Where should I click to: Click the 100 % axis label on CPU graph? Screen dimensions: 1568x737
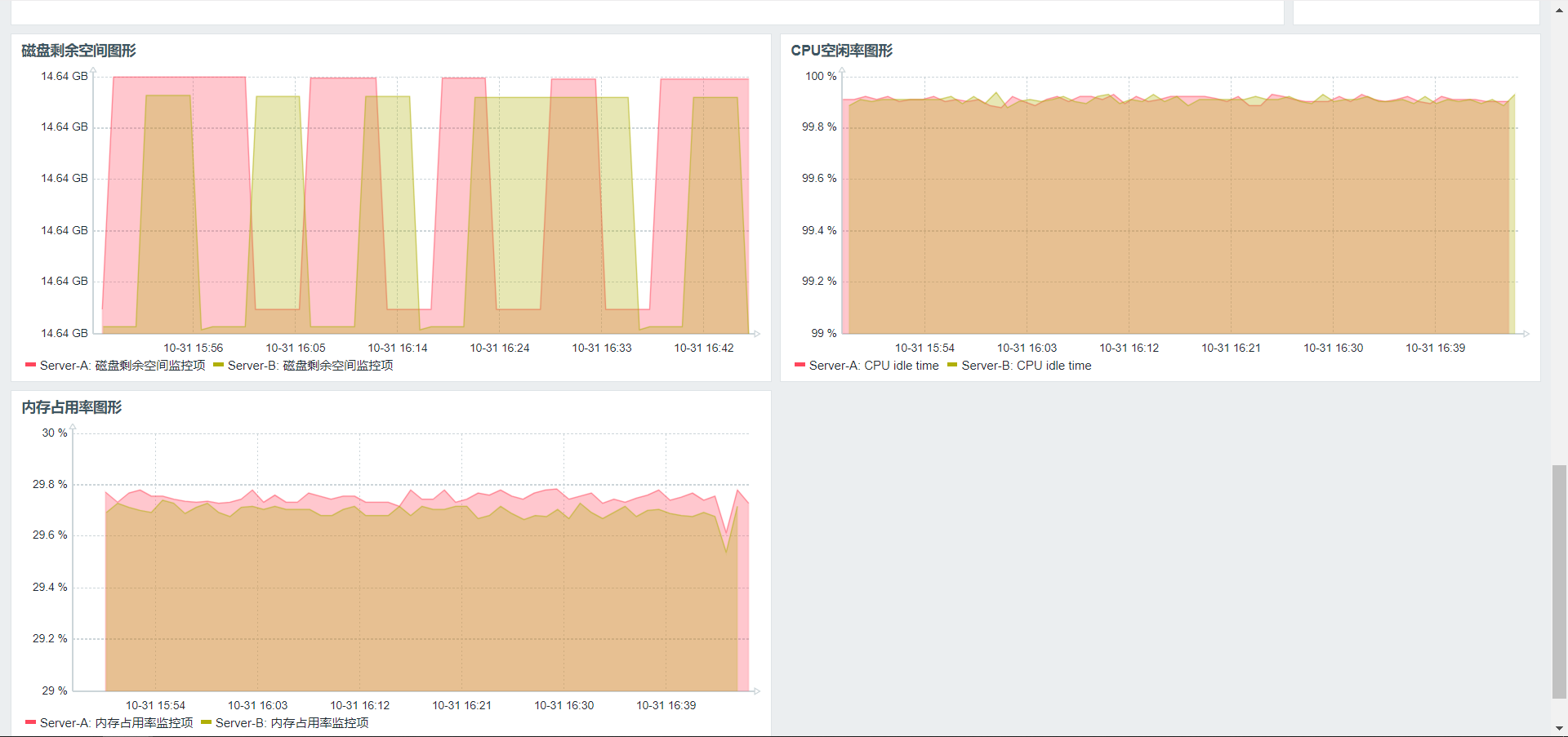click(x=821, y=76)
